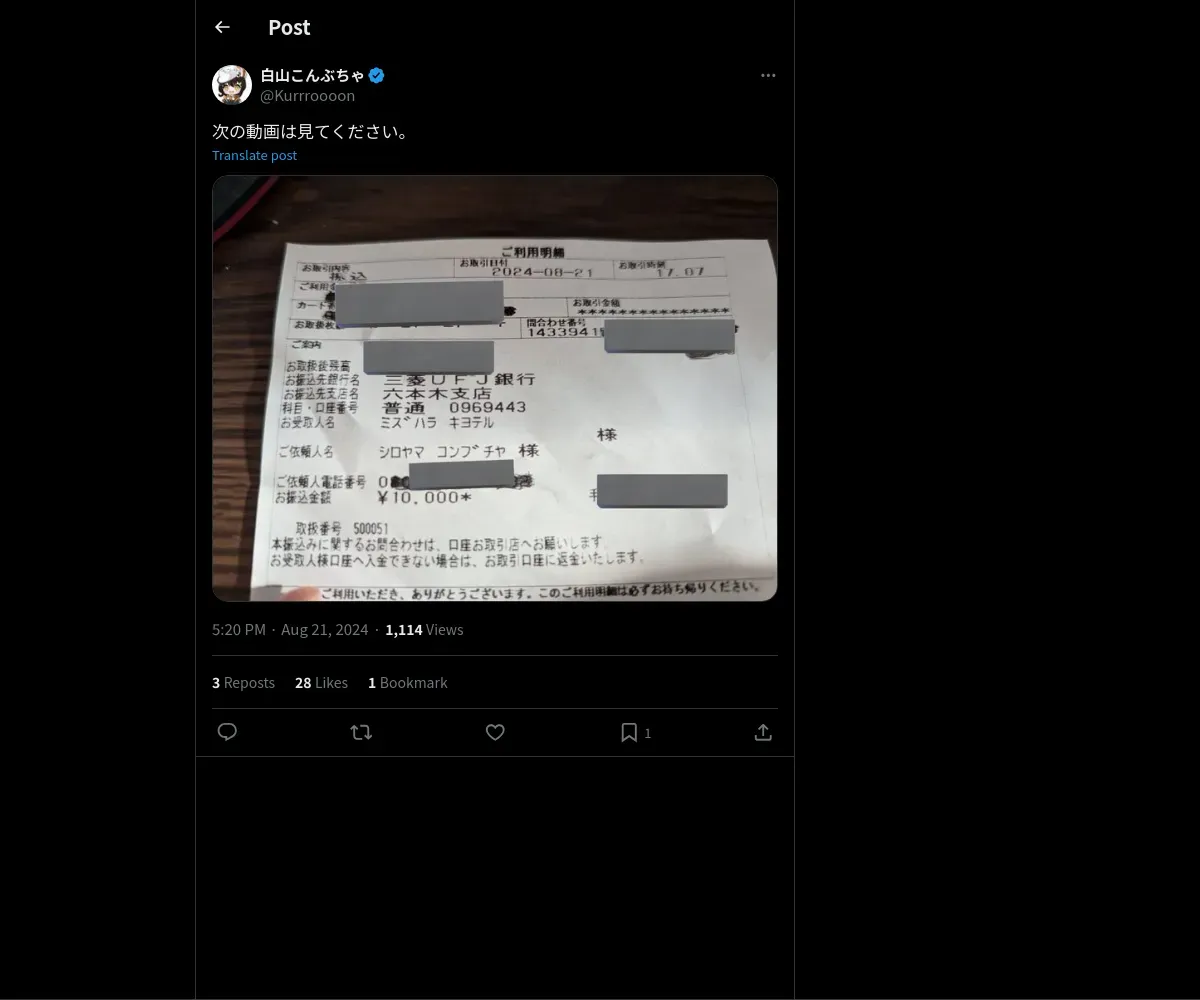Viewport: 1200px width, 1000px height.
Task: Like the post with heart icon
Action: [x=495, y=732]
